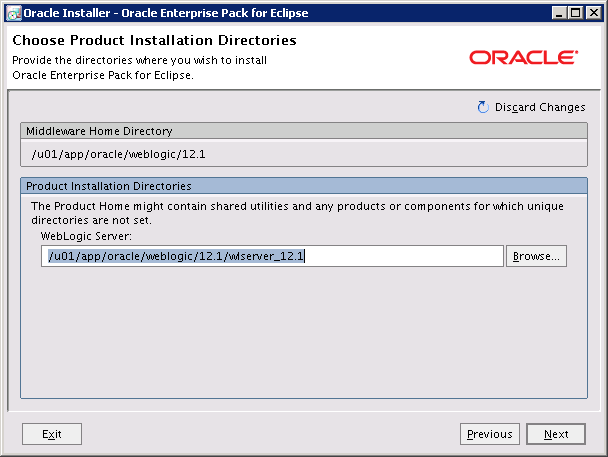Image resolution: width=608 pixels, height=457 pixels.
Task: Close the Oracle Installer window
Action: (592, 13)
